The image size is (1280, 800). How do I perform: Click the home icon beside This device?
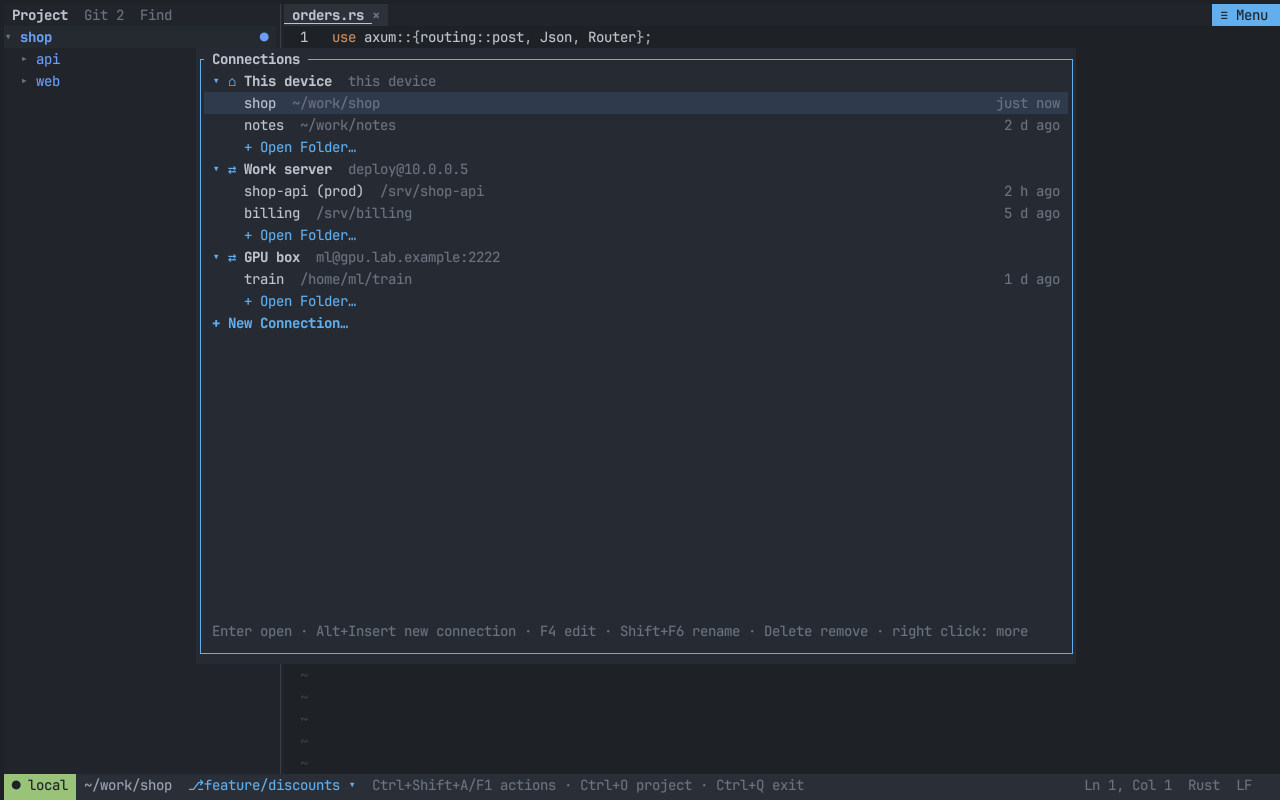(232, 81)
